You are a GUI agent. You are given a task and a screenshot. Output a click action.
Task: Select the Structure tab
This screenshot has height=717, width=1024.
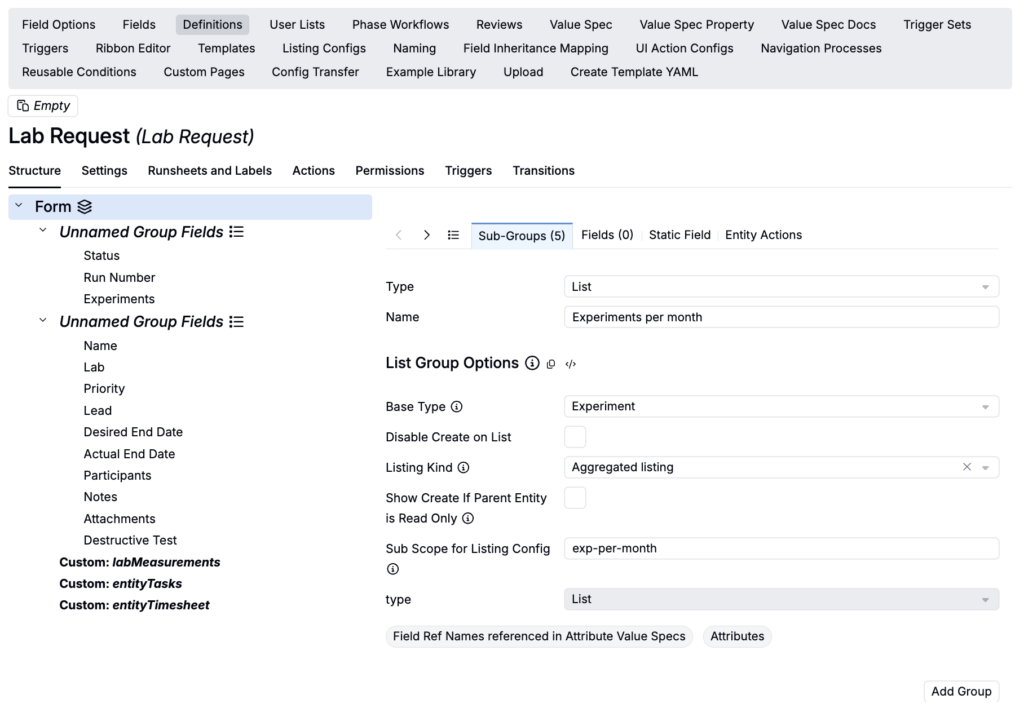point(35,170)
